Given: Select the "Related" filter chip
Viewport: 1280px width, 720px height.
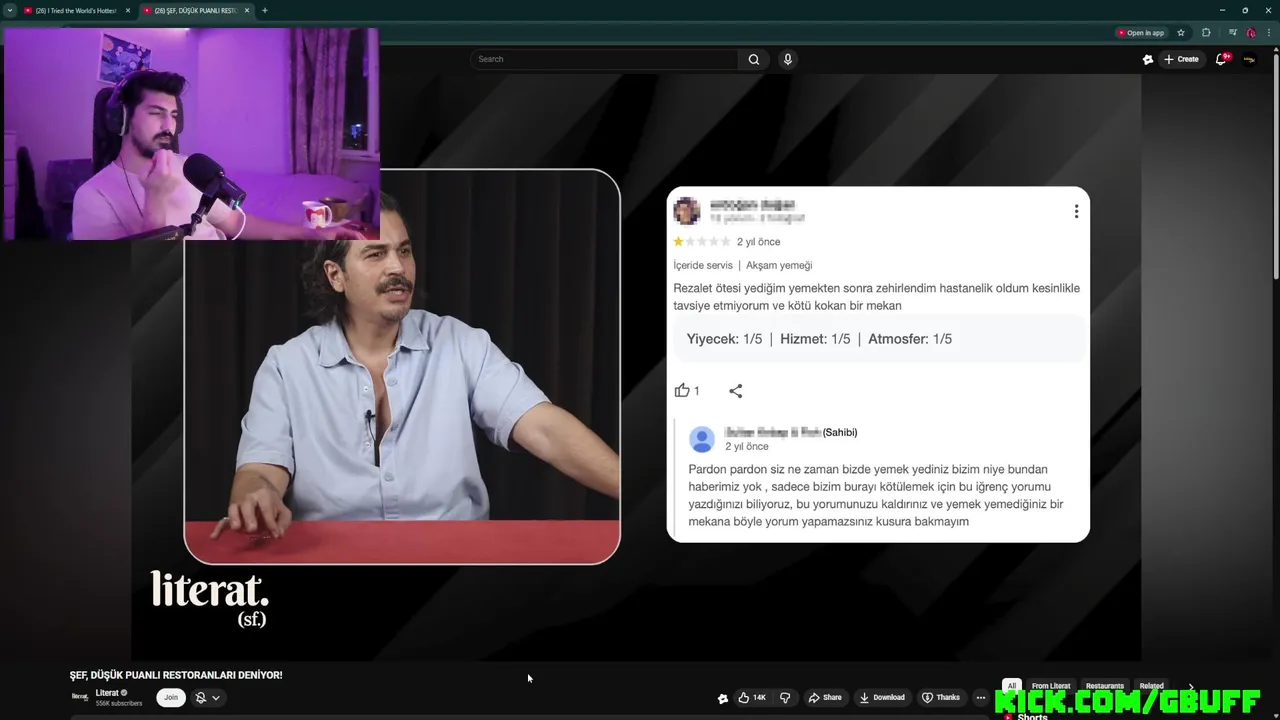Looking at the screenshot, I should tap(1152, 686).
